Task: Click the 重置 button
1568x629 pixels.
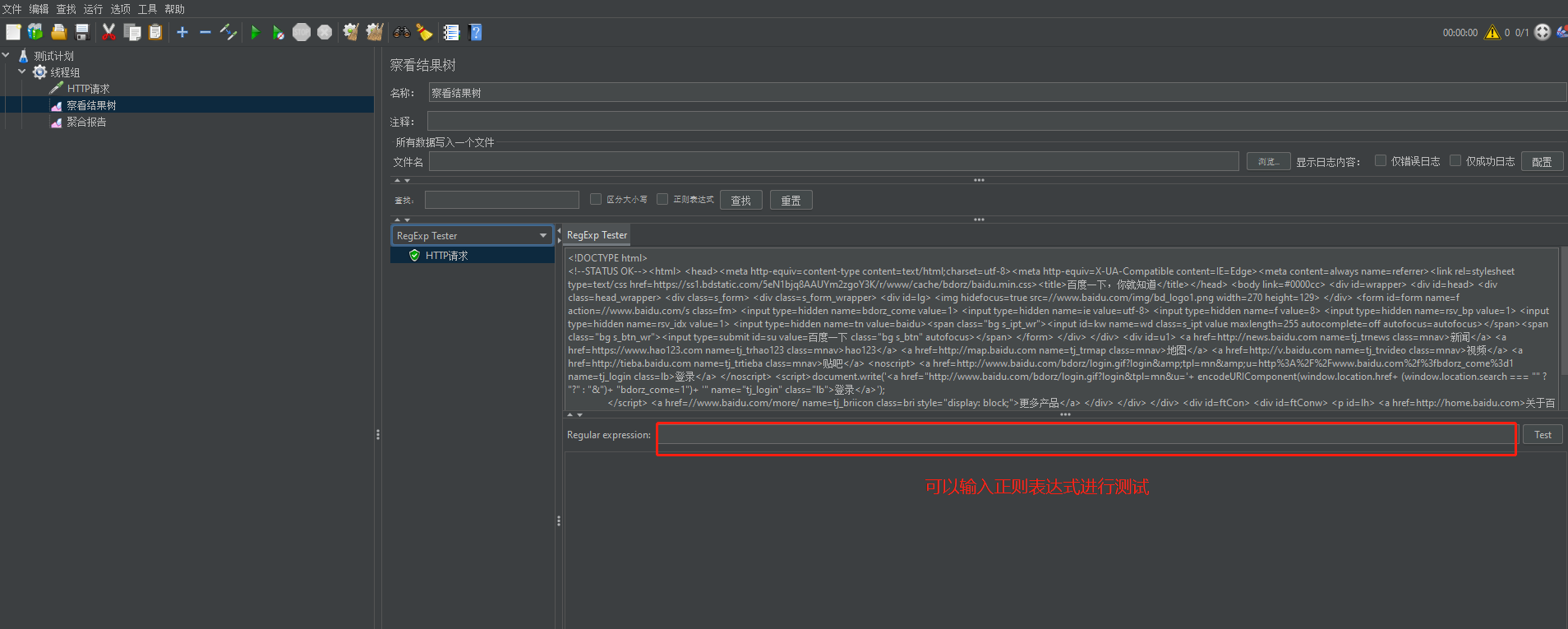Action: tap(791, 201)
